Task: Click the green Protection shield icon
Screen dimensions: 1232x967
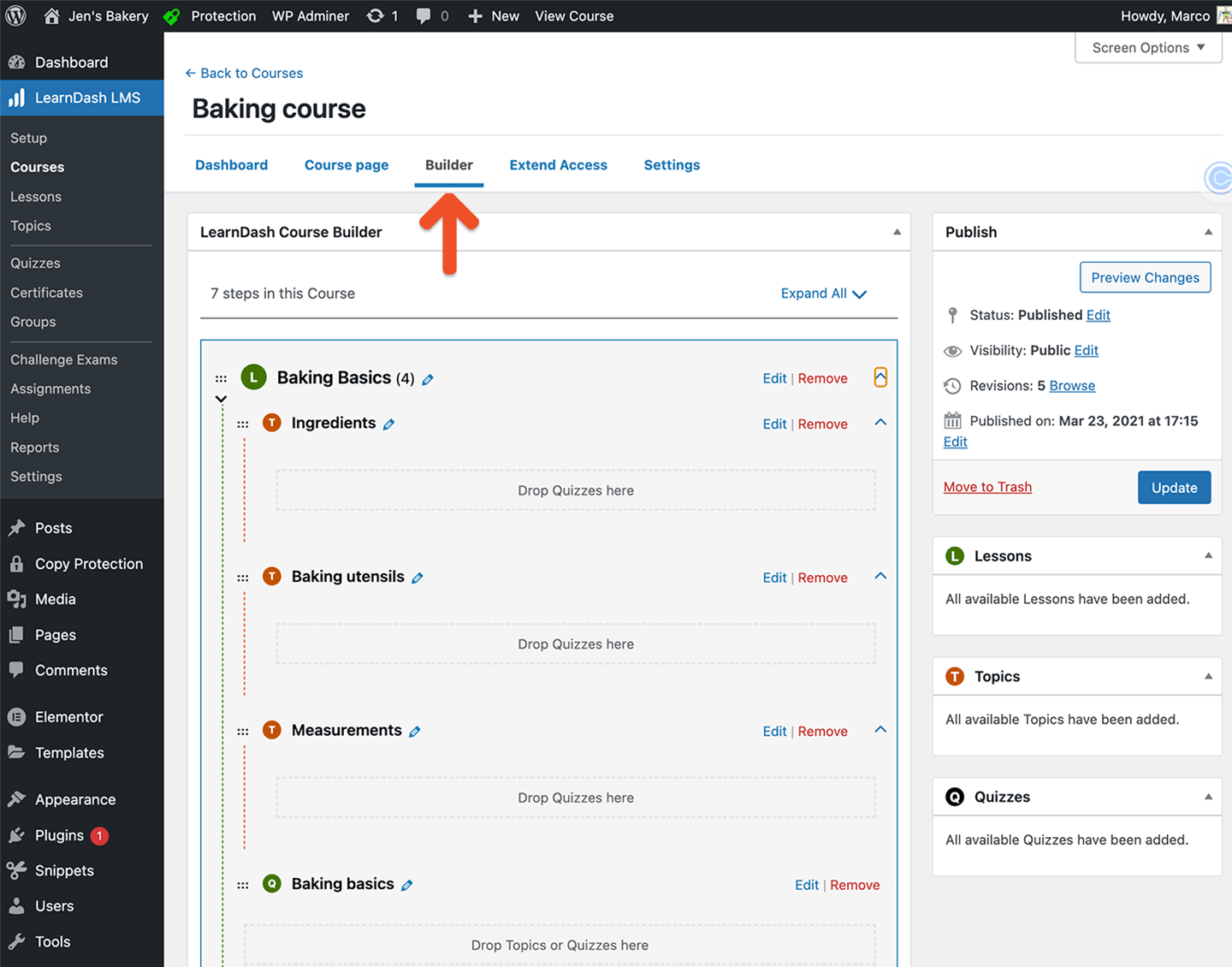Action: (172, 16)
